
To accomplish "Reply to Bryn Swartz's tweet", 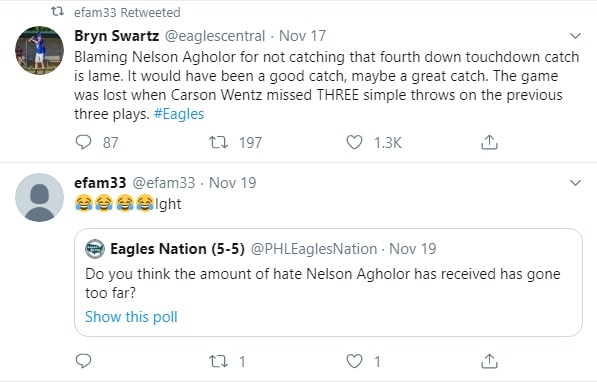I will coord(83,142).
